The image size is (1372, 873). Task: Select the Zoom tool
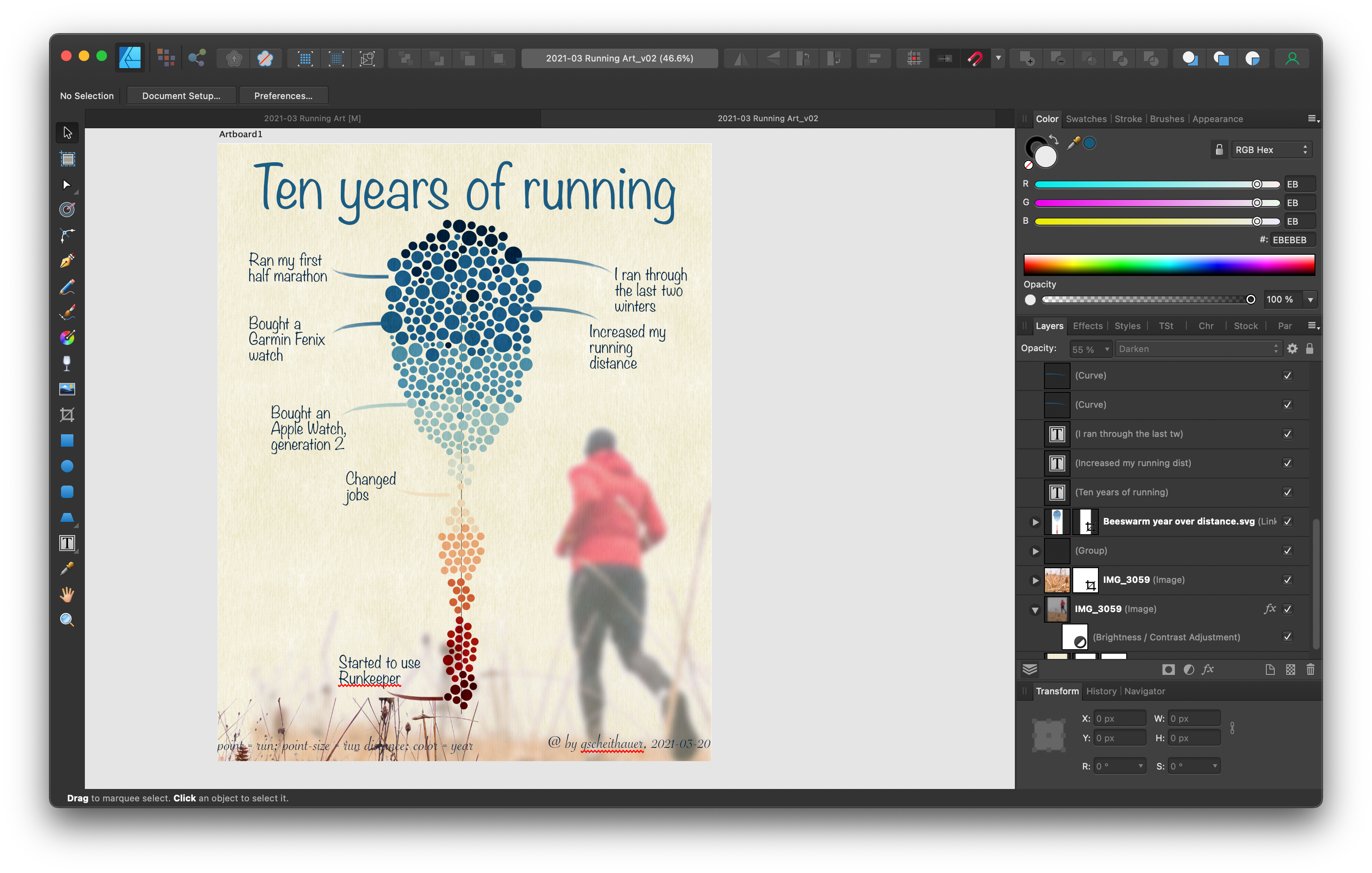tap(67, 620)
